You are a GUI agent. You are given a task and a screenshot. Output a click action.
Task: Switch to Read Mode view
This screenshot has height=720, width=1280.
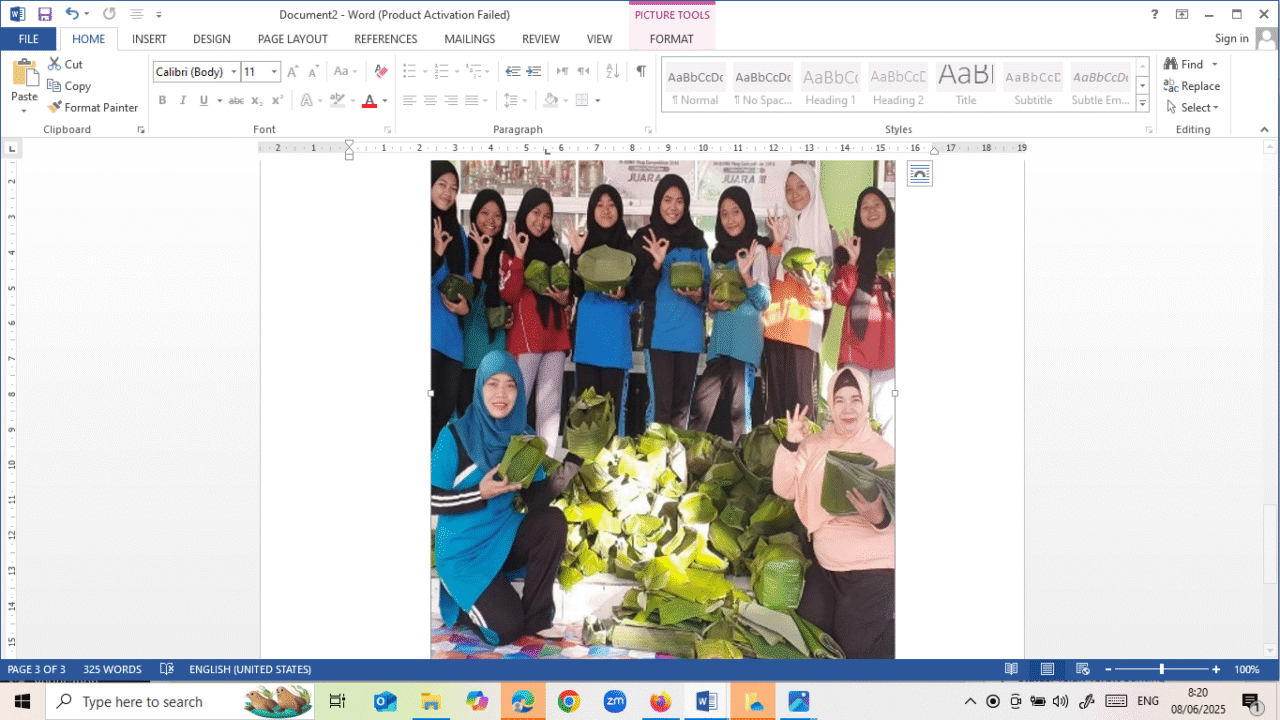click(x=1011, y=669)
